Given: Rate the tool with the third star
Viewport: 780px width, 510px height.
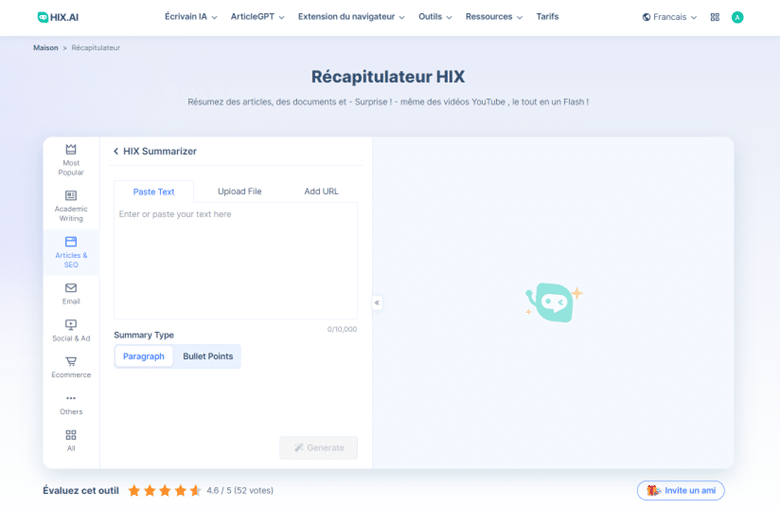Looking at the screenshot, I should click(165, 491).
